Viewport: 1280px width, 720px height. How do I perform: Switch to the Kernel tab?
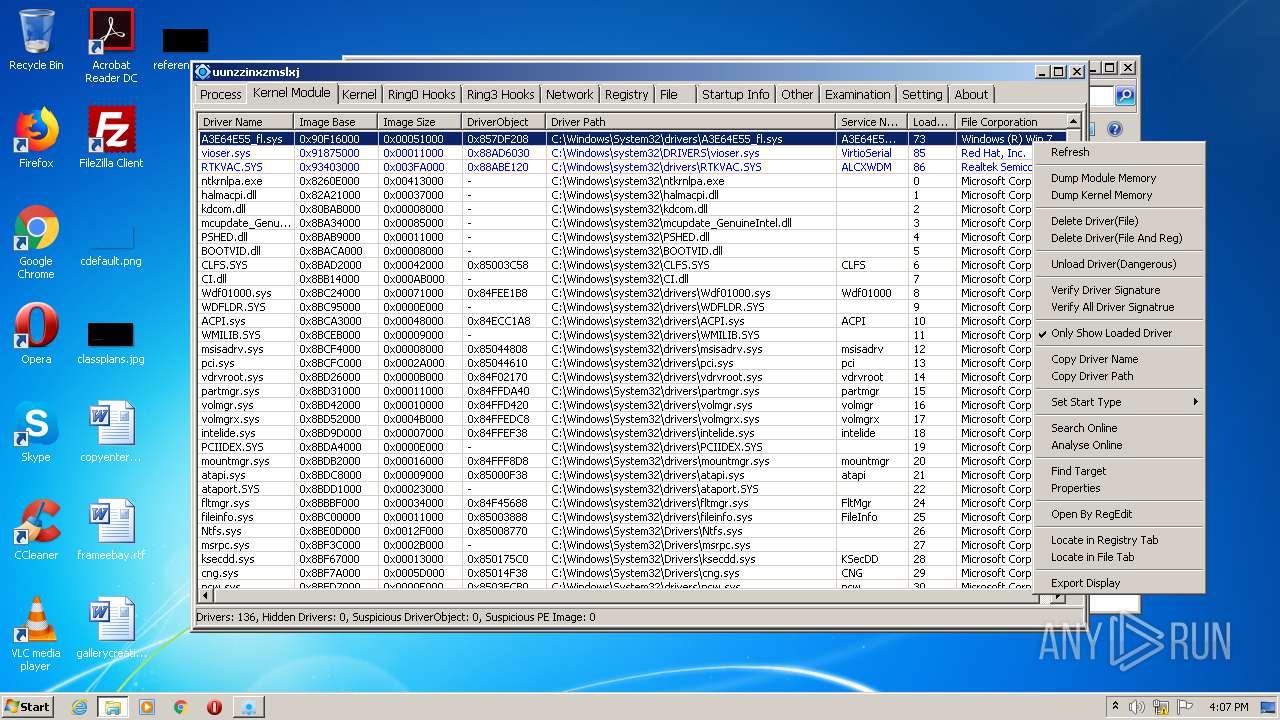tap(359, 95)
